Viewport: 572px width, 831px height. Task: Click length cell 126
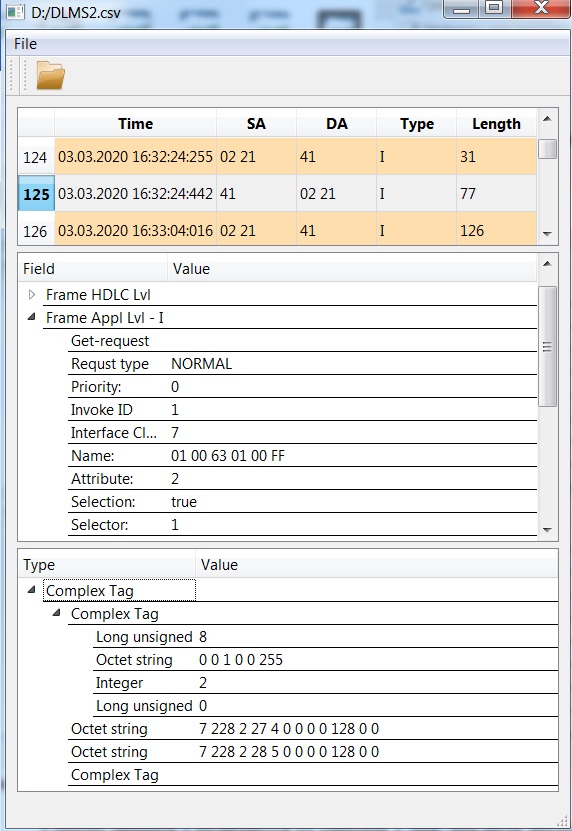(x=496, y=230)
